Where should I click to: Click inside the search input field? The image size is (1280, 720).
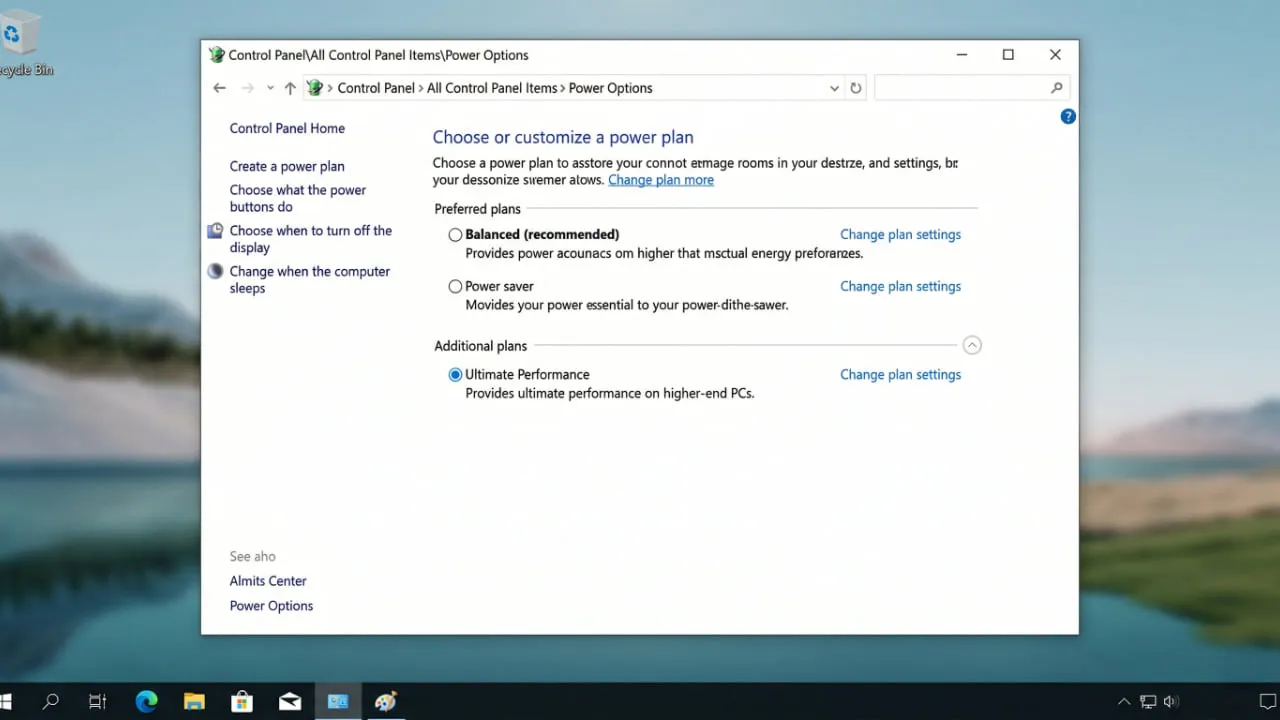click(960, 88)
